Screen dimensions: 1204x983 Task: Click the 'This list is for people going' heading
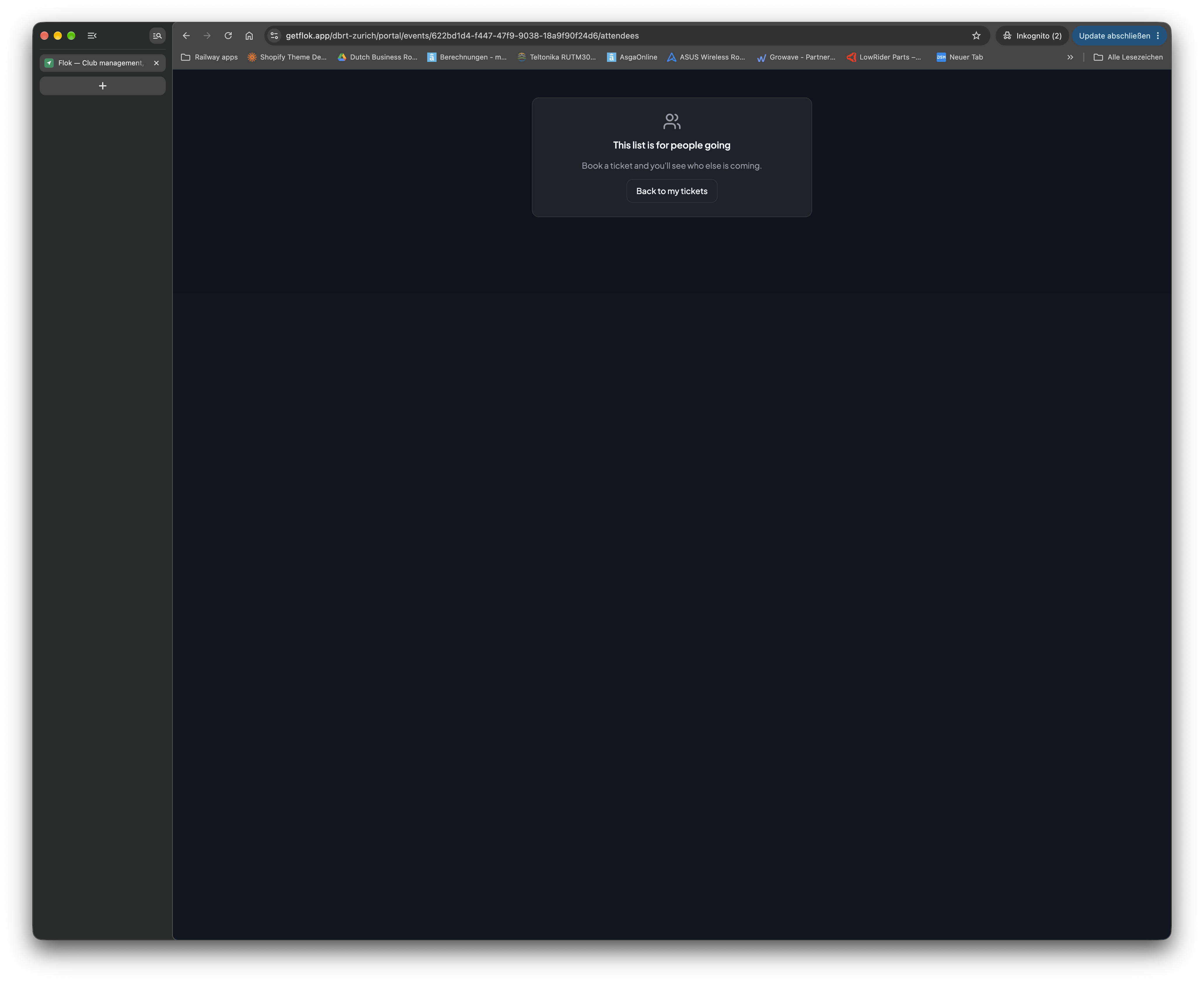tap(671, 146)
